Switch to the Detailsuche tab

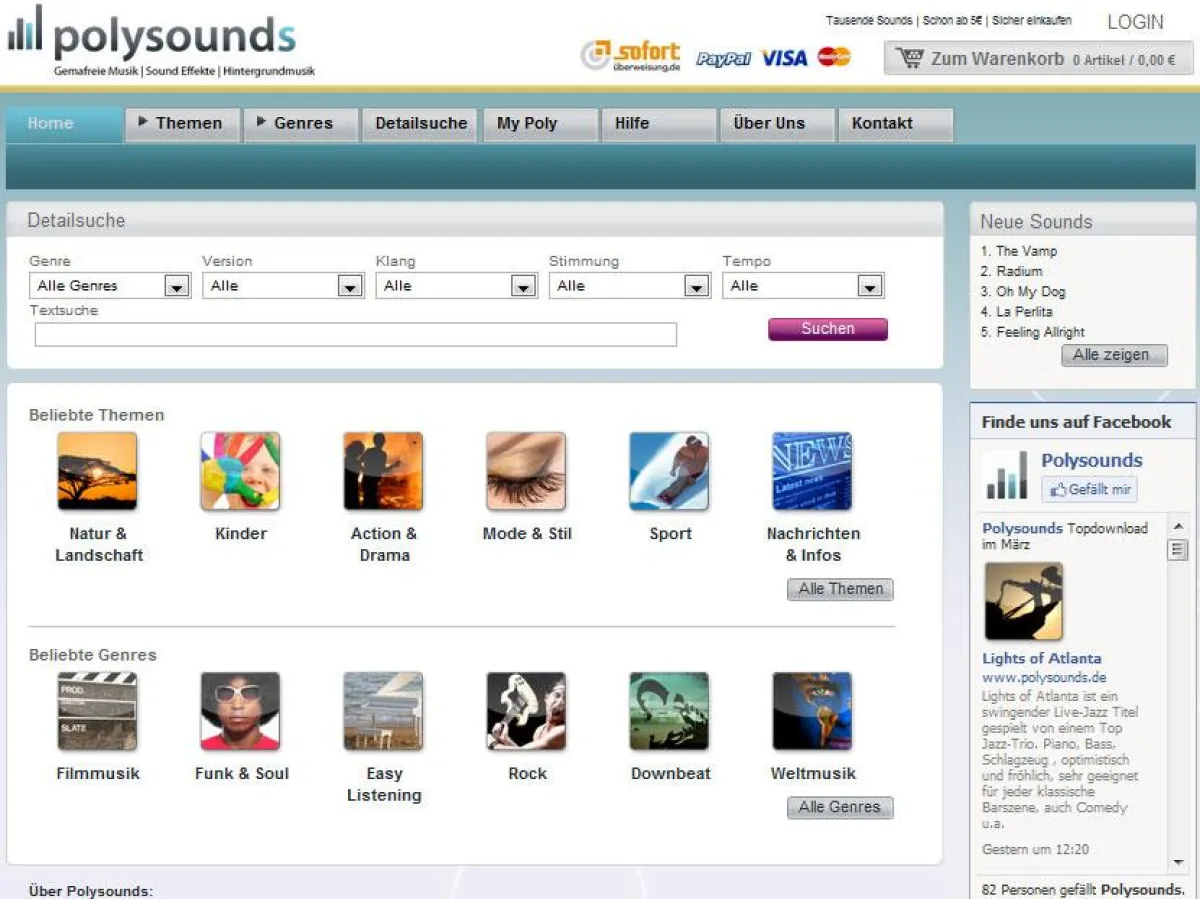(x=419, y=124)
